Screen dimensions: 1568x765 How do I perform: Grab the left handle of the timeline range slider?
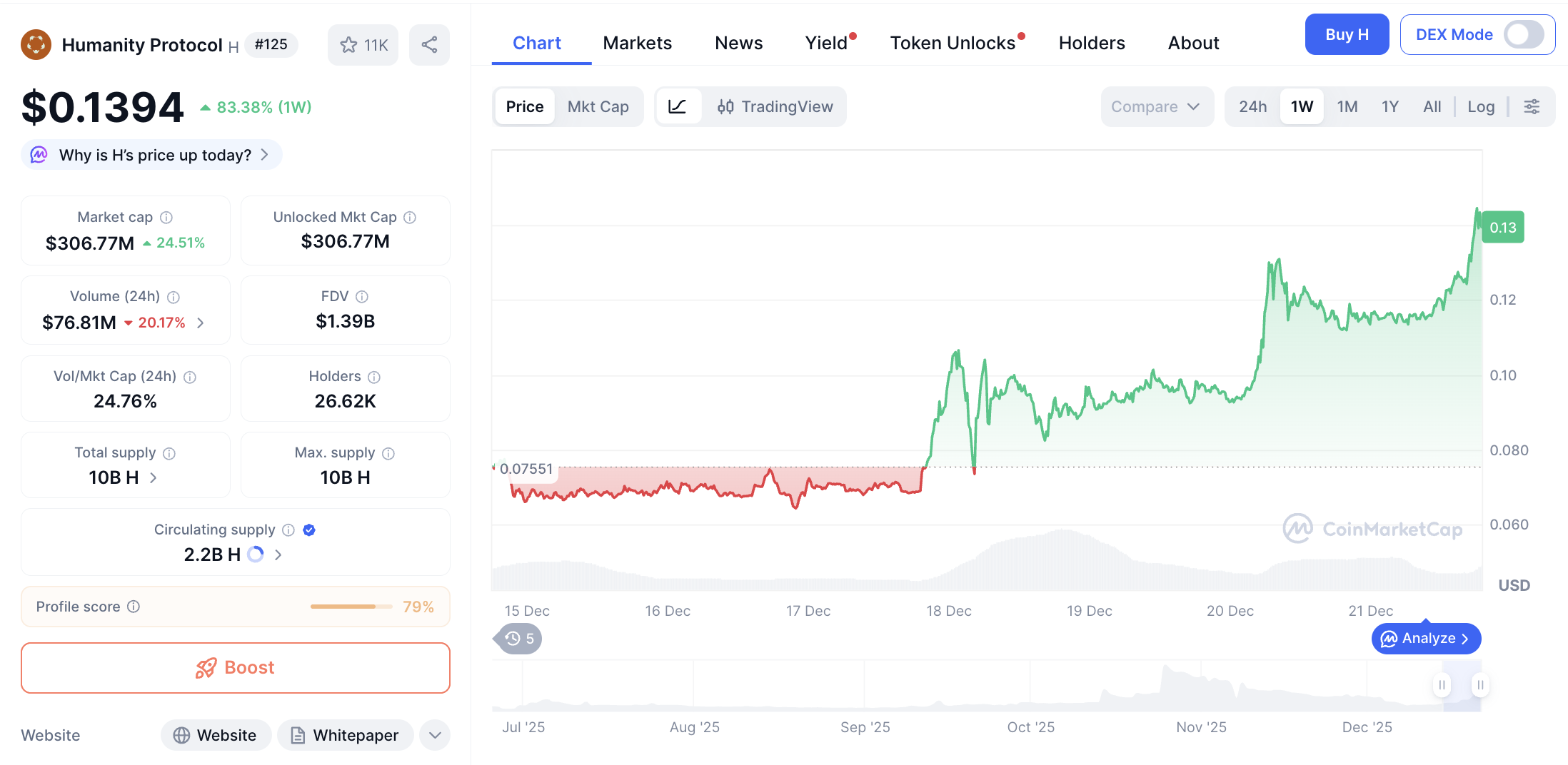pyautogui.click(x=1442, y=685)
